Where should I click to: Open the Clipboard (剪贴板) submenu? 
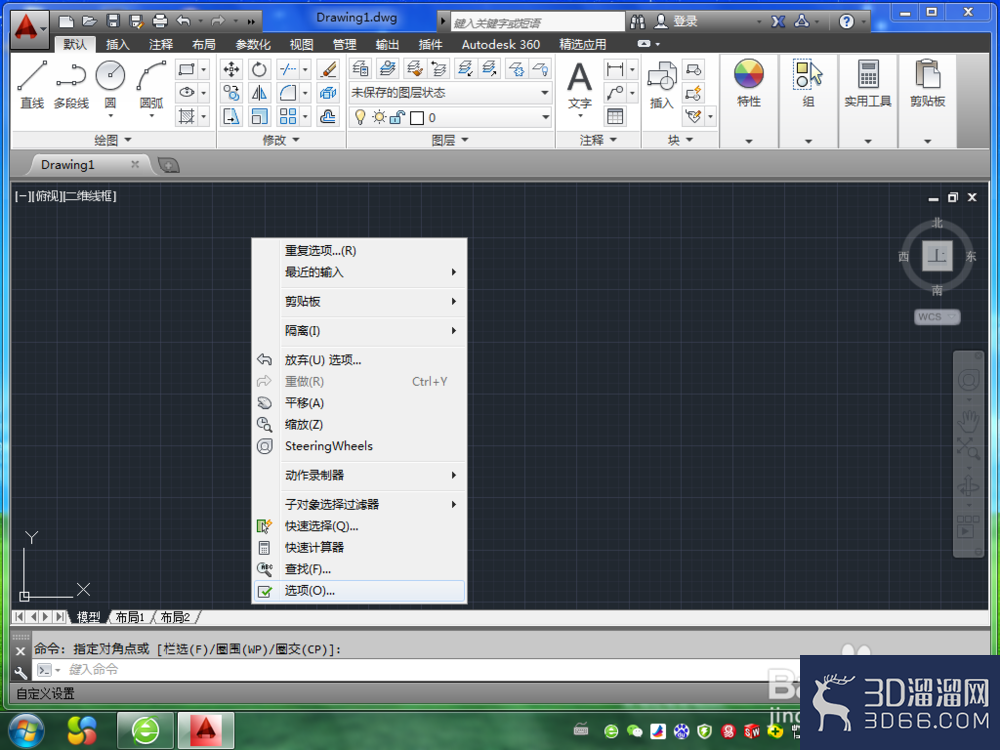360,301
